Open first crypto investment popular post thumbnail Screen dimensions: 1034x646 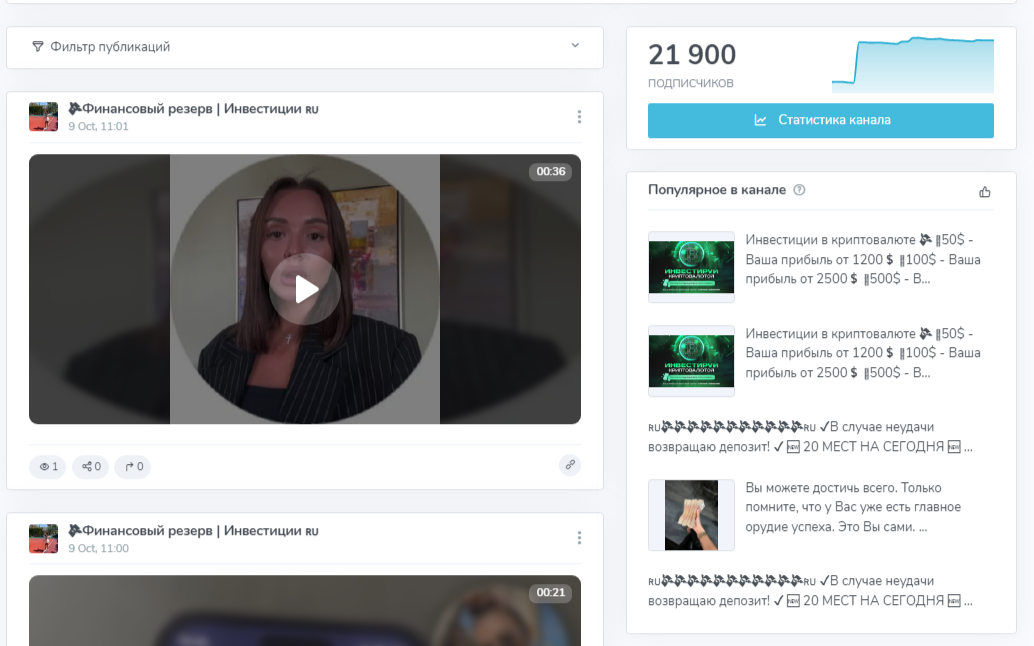coord(691,267)
